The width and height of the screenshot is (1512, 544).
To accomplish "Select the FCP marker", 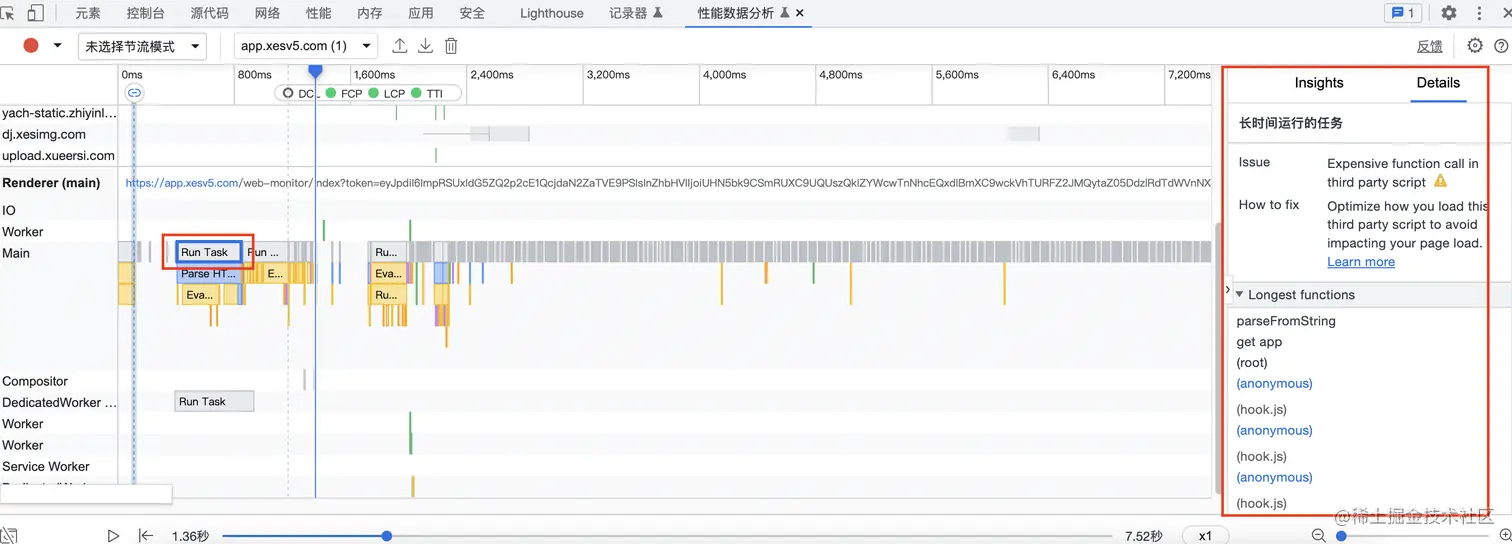I will point(343,93).
